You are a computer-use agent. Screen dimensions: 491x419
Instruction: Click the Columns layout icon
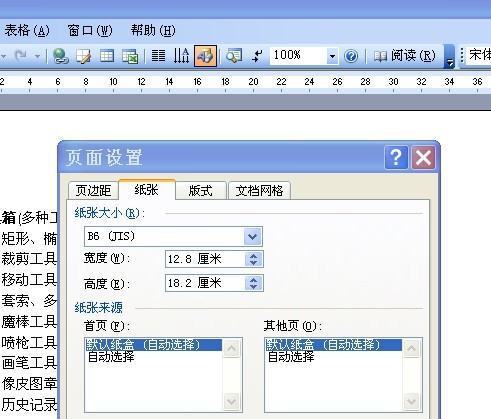coord(158,56)
